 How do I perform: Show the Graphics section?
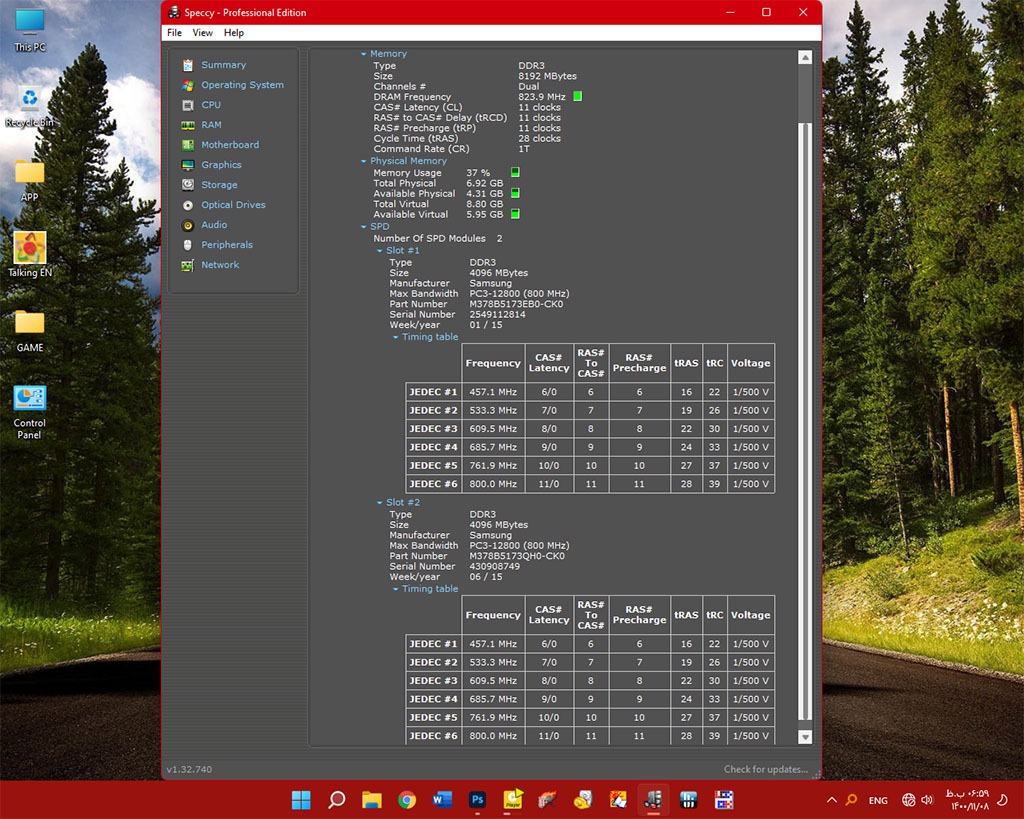[x=221, y=165]
